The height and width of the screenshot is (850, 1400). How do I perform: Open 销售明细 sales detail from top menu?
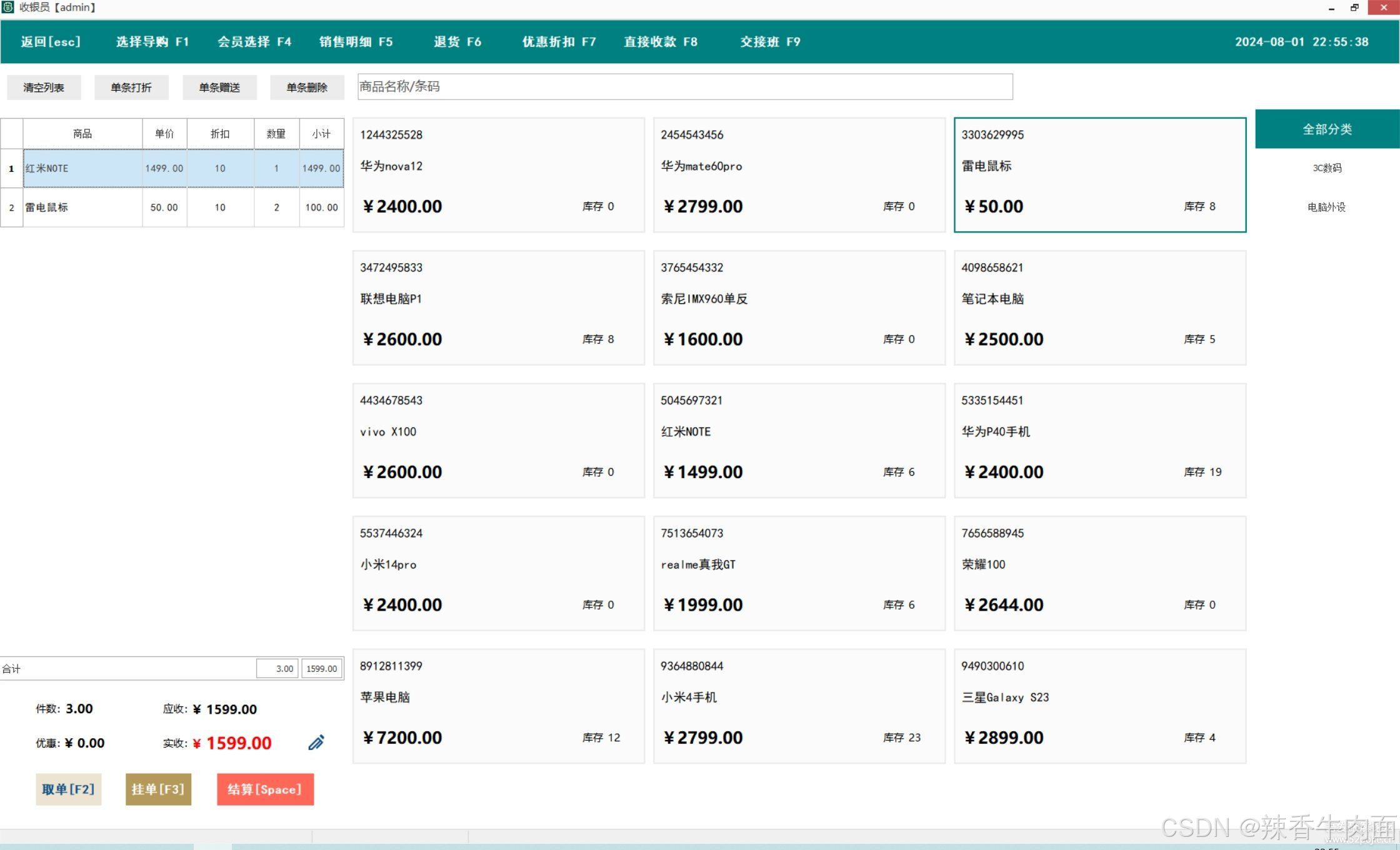pyautogui.click(x=355, y=42)
